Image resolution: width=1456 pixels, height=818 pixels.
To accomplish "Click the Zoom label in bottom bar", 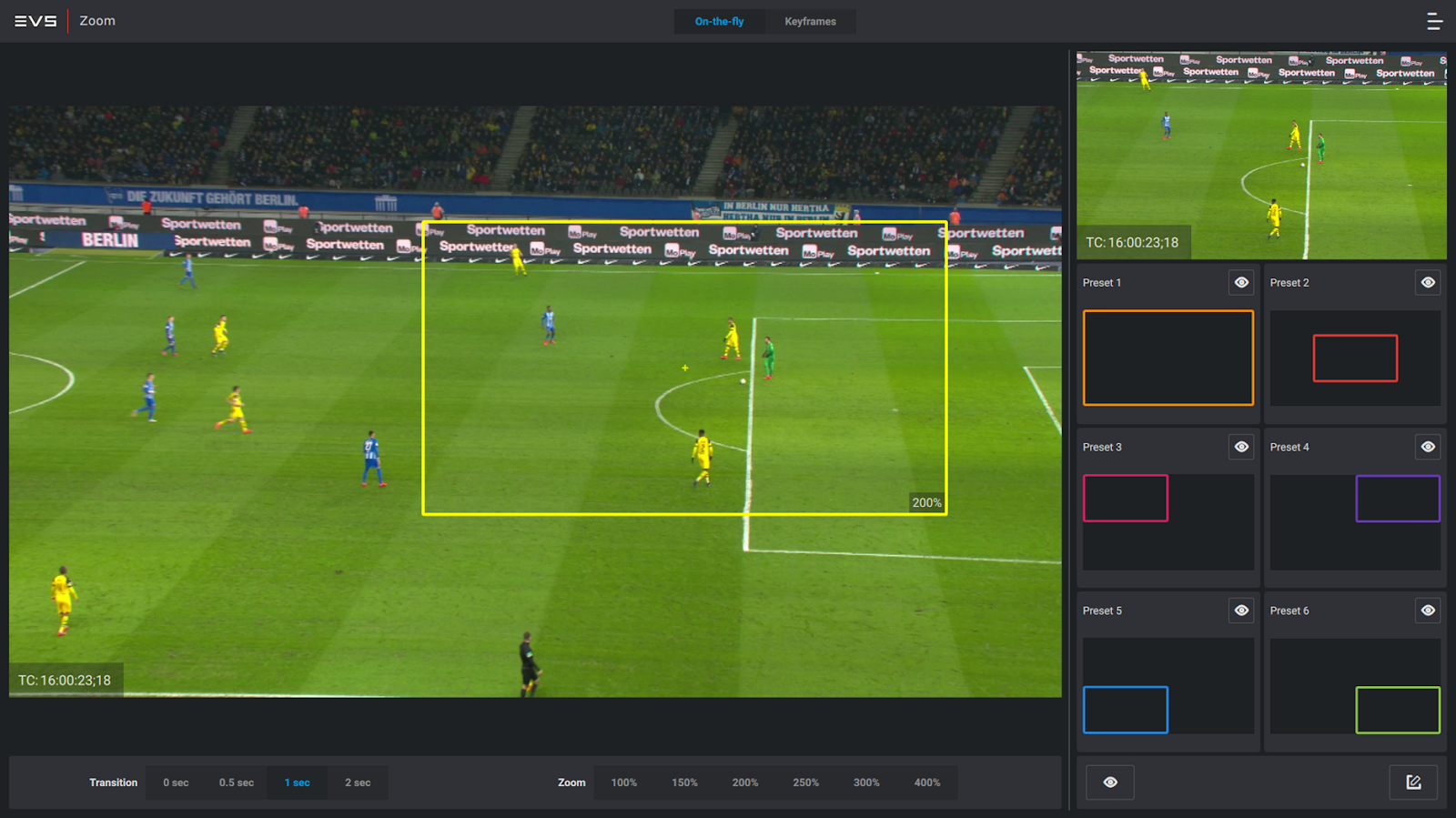I will click(571, 783).
